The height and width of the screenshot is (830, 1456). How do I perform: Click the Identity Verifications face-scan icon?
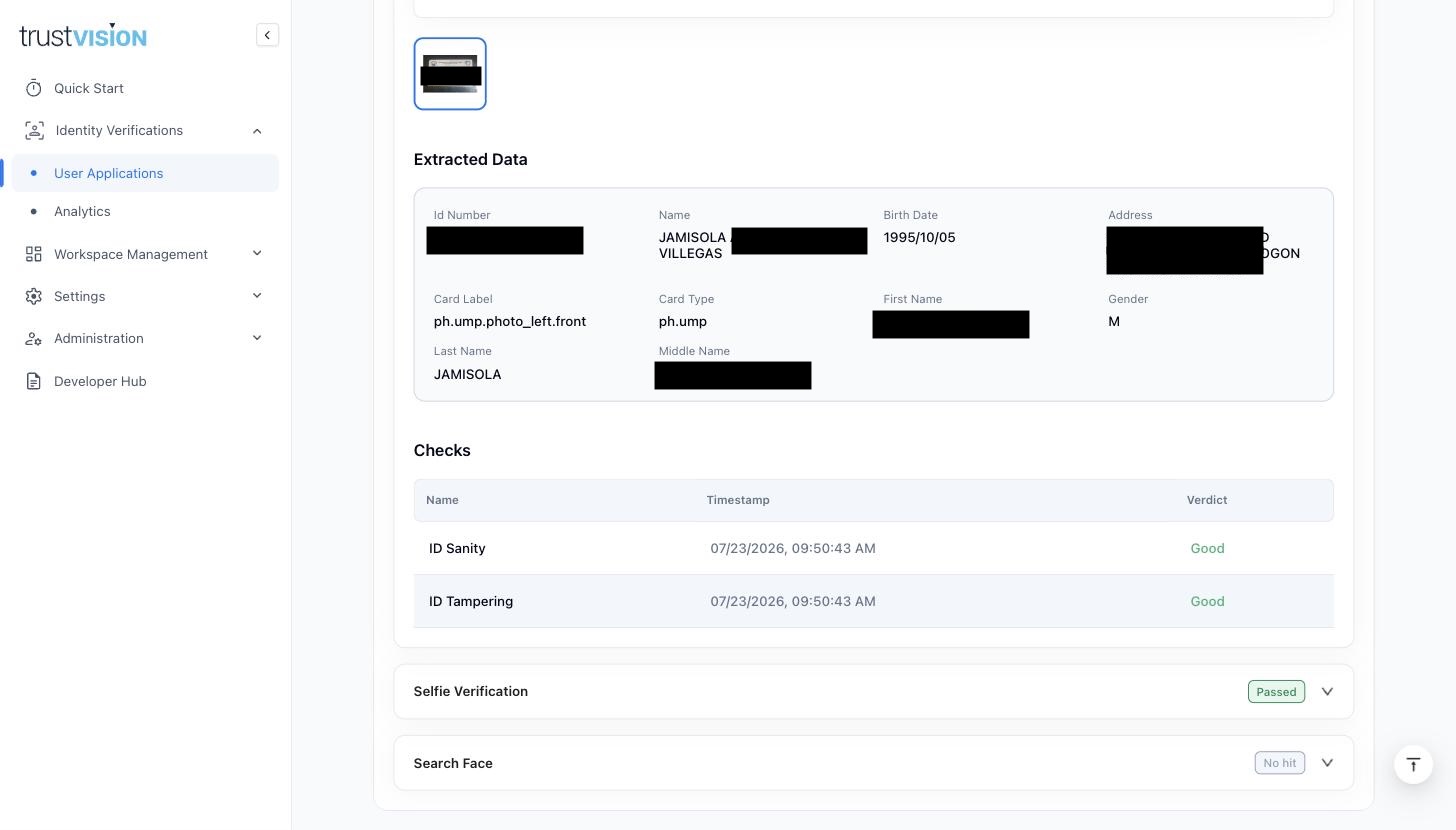pyautogui.click(x=34, y=131)
